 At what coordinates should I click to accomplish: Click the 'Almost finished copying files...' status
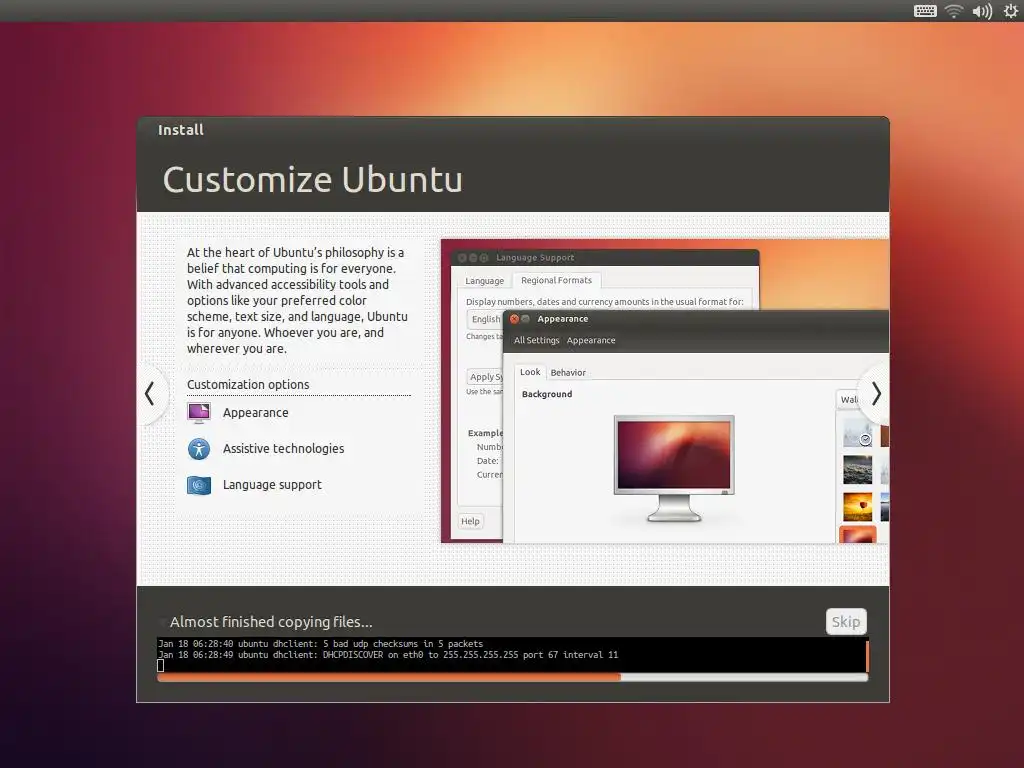point(271,622)
